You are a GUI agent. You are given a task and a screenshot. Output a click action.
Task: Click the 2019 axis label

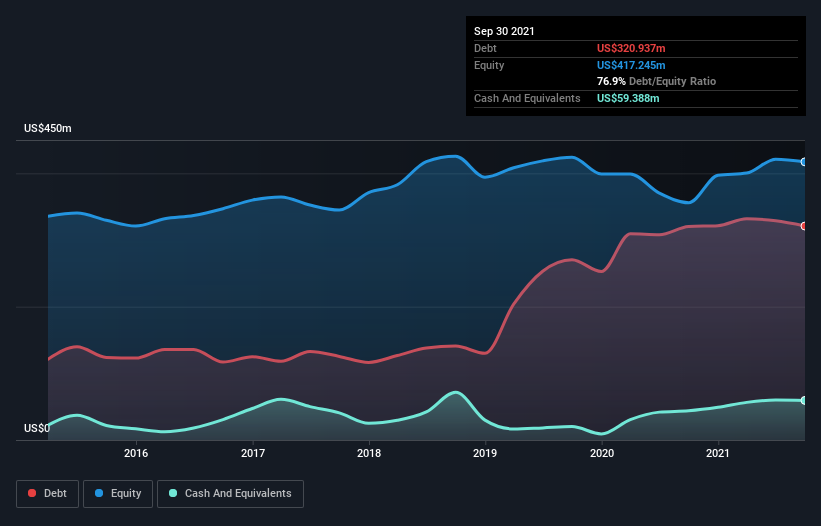[x=485, y=453]
